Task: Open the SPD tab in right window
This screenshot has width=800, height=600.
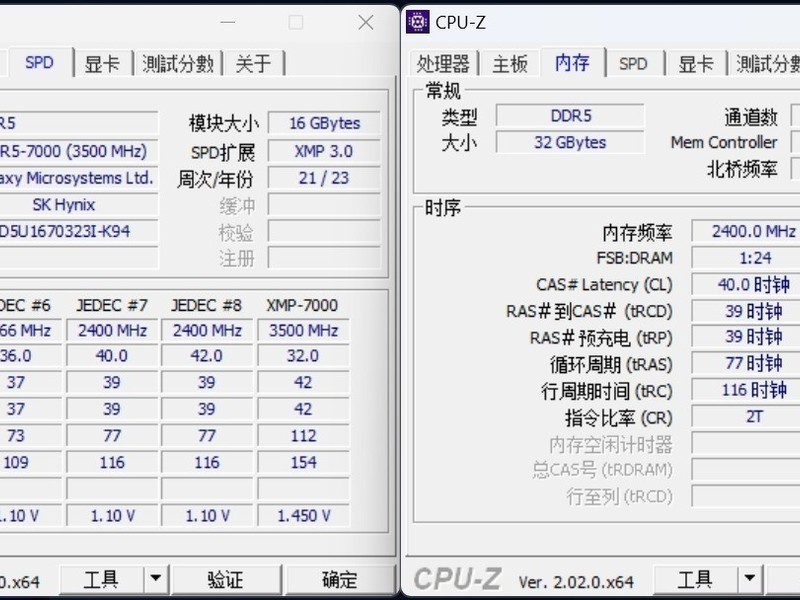Action: (633, 64)
